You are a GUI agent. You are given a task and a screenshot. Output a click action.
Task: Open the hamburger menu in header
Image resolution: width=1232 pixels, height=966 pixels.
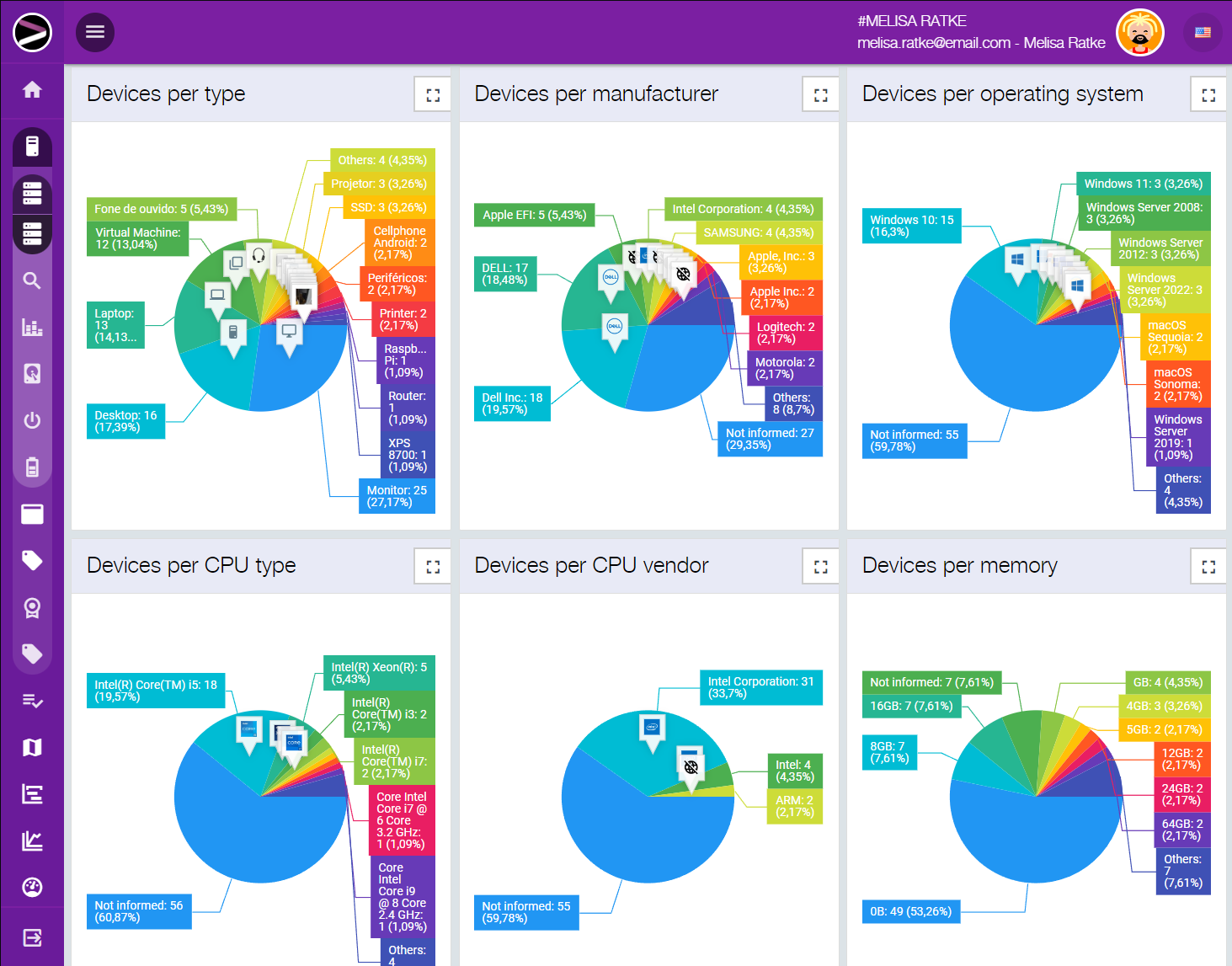point(95,32)
